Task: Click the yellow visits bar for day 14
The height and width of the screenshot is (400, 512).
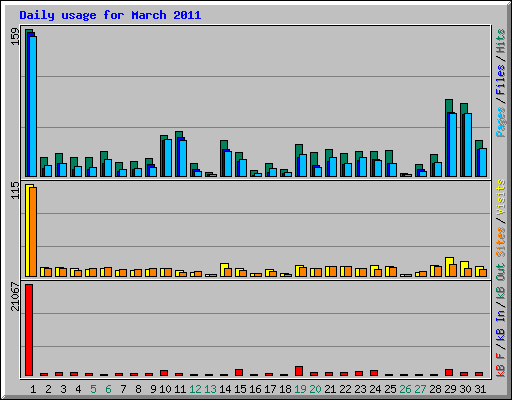Action: click(223, 270)
